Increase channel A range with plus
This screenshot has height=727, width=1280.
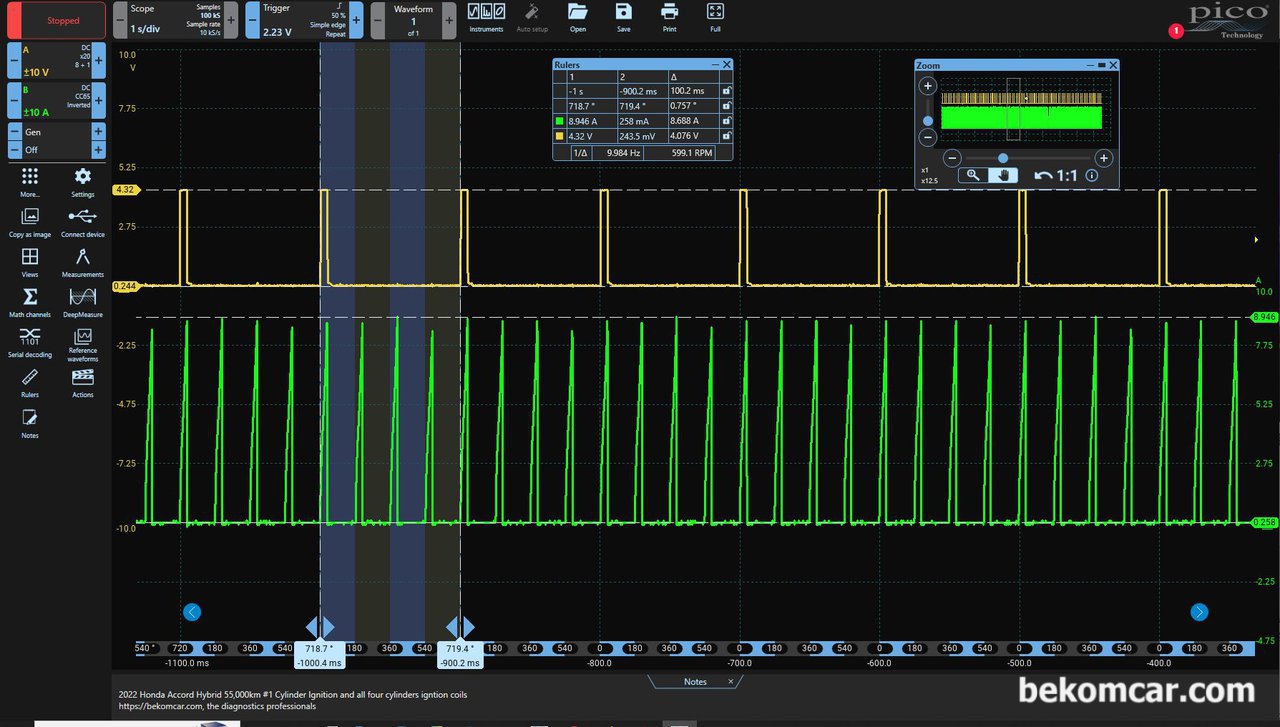(x=98, y=60)
